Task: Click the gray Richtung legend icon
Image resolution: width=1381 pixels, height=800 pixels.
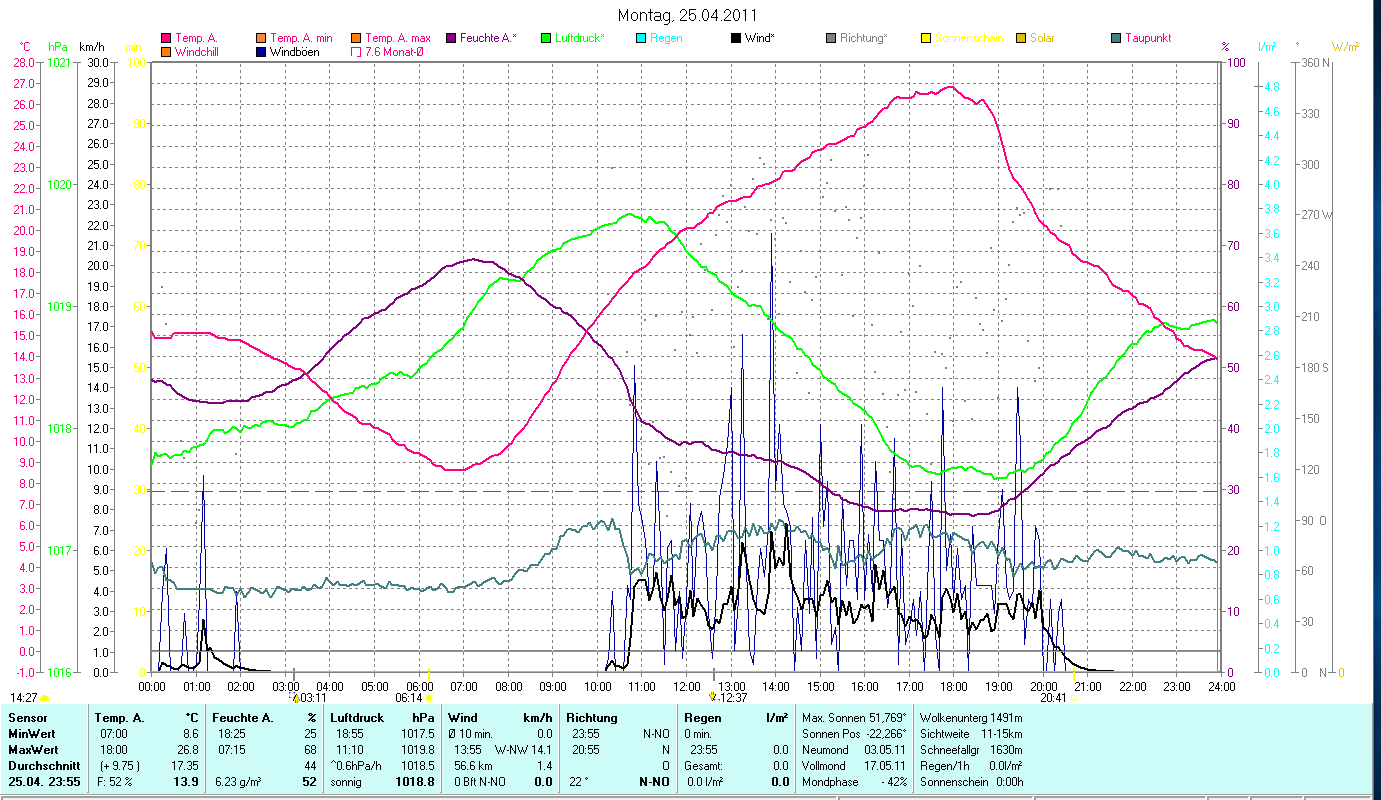Action: tap(831, 38)
